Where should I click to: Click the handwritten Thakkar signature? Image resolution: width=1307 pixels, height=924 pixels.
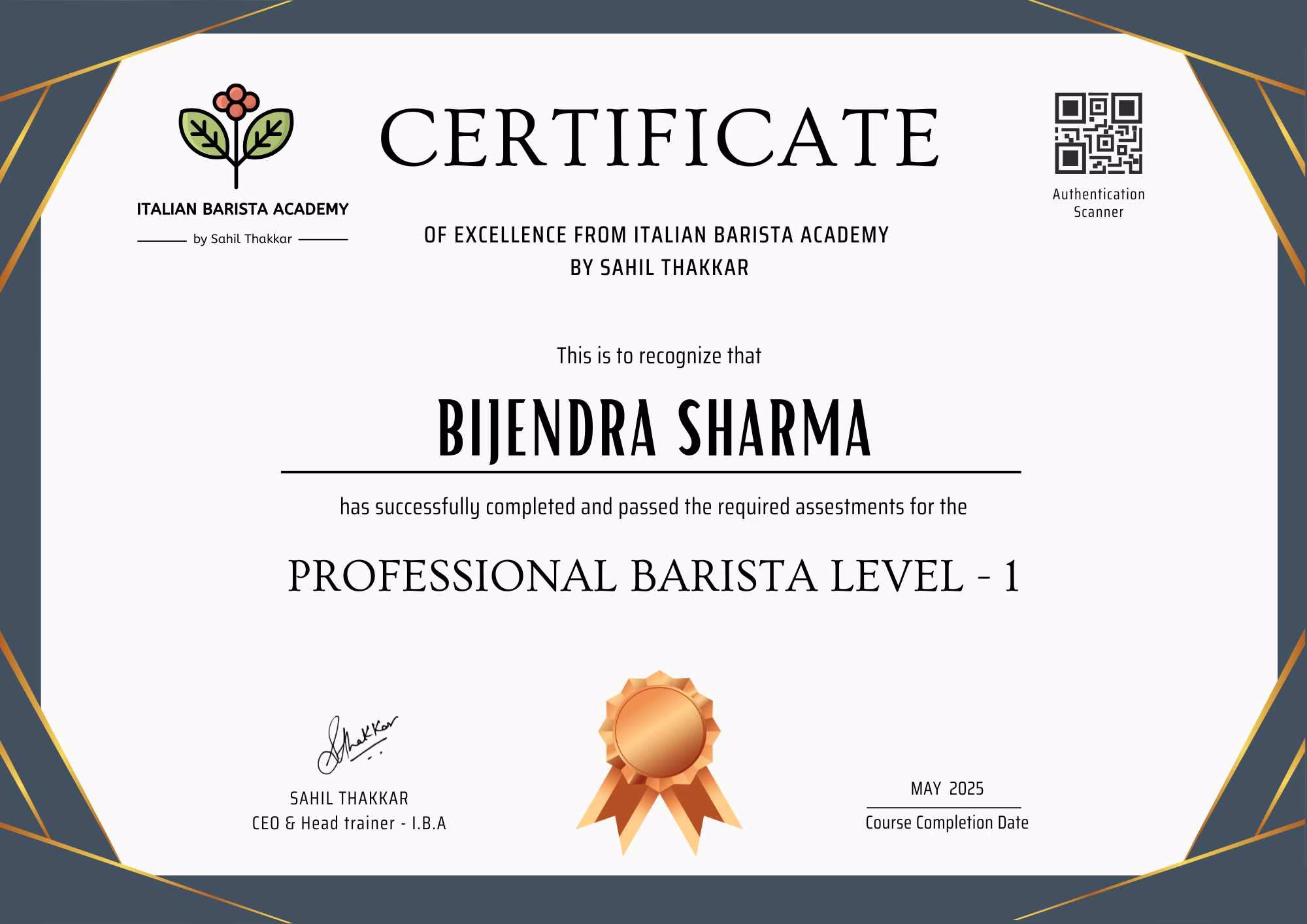pos(356,745)
